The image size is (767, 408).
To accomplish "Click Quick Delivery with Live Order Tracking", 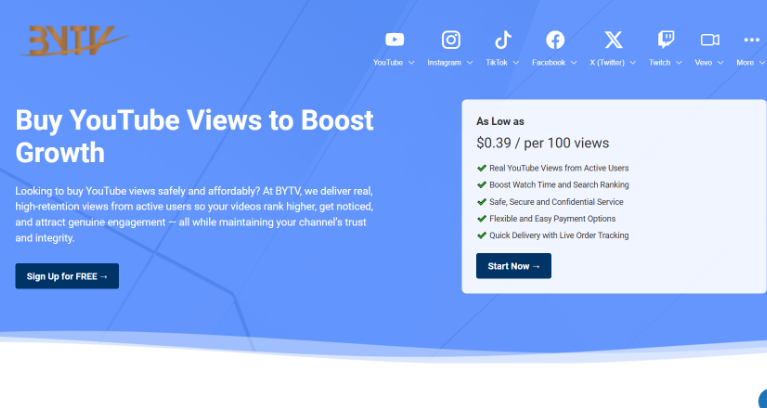I will click(559, 235).
